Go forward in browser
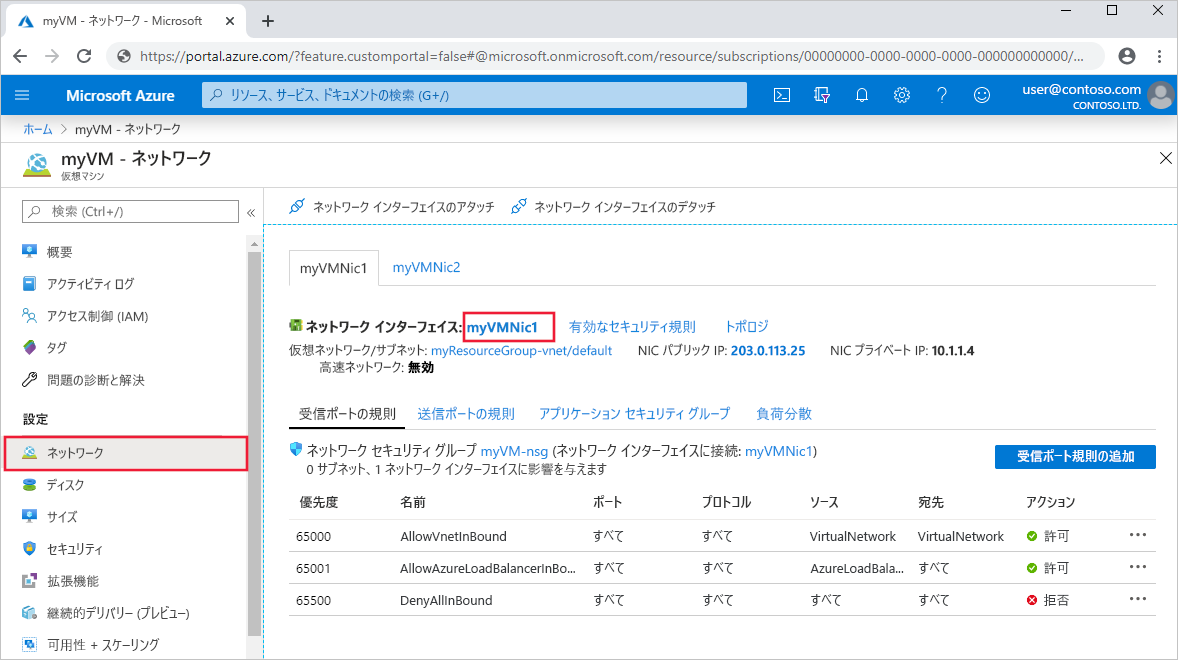Viewport: 1178px width, 660px height. (52, 56)
